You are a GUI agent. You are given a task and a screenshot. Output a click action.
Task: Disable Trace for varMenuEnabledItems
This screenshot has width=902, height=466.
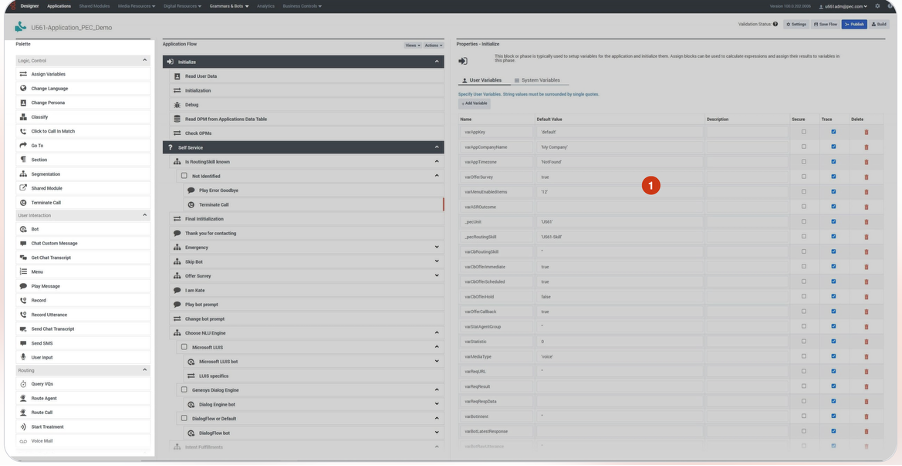click(x=834, y=192)
